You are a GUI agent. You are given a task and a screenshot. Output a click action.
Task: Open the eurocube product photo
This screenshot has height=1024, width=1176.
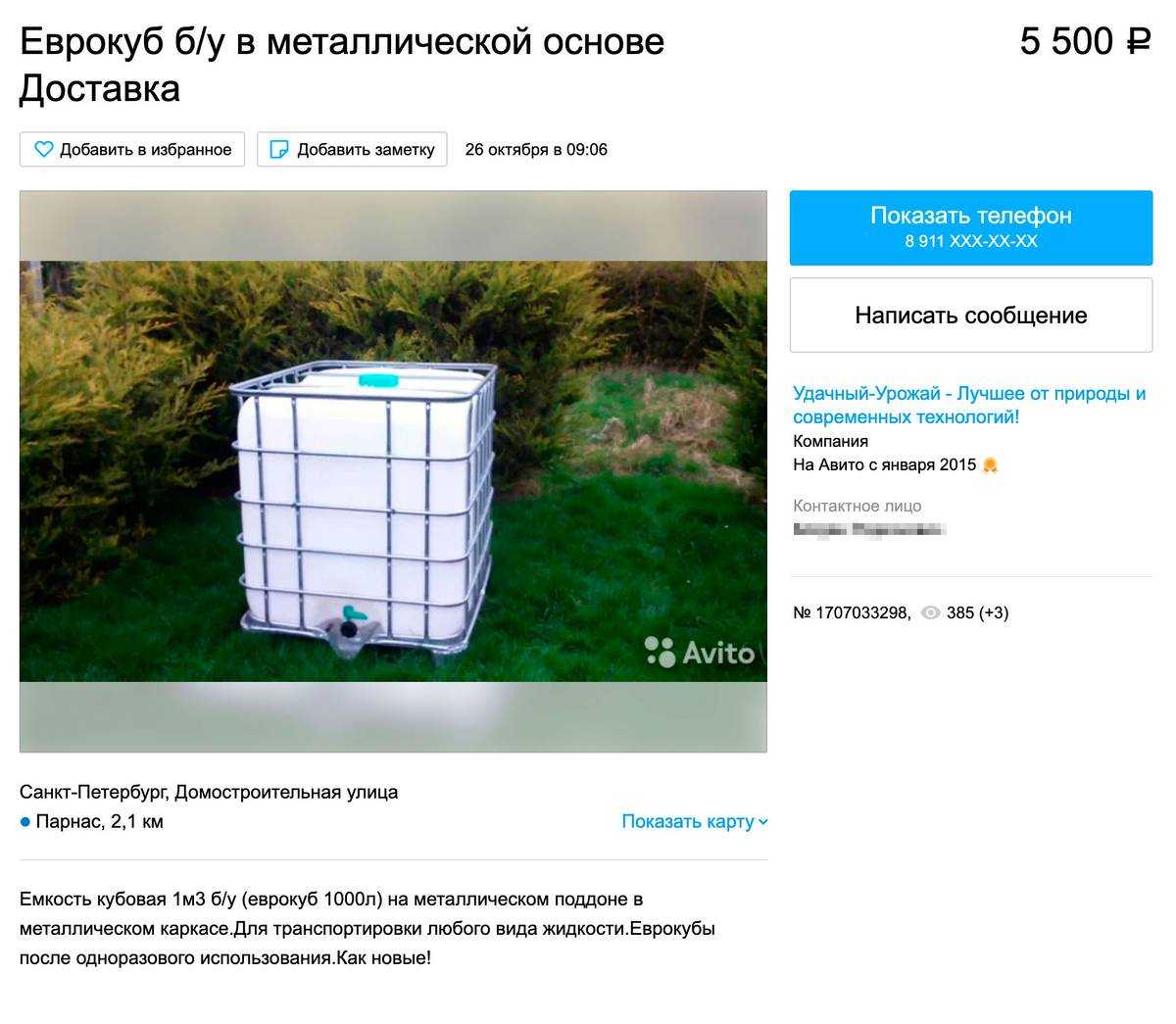(x=393, y=471)
